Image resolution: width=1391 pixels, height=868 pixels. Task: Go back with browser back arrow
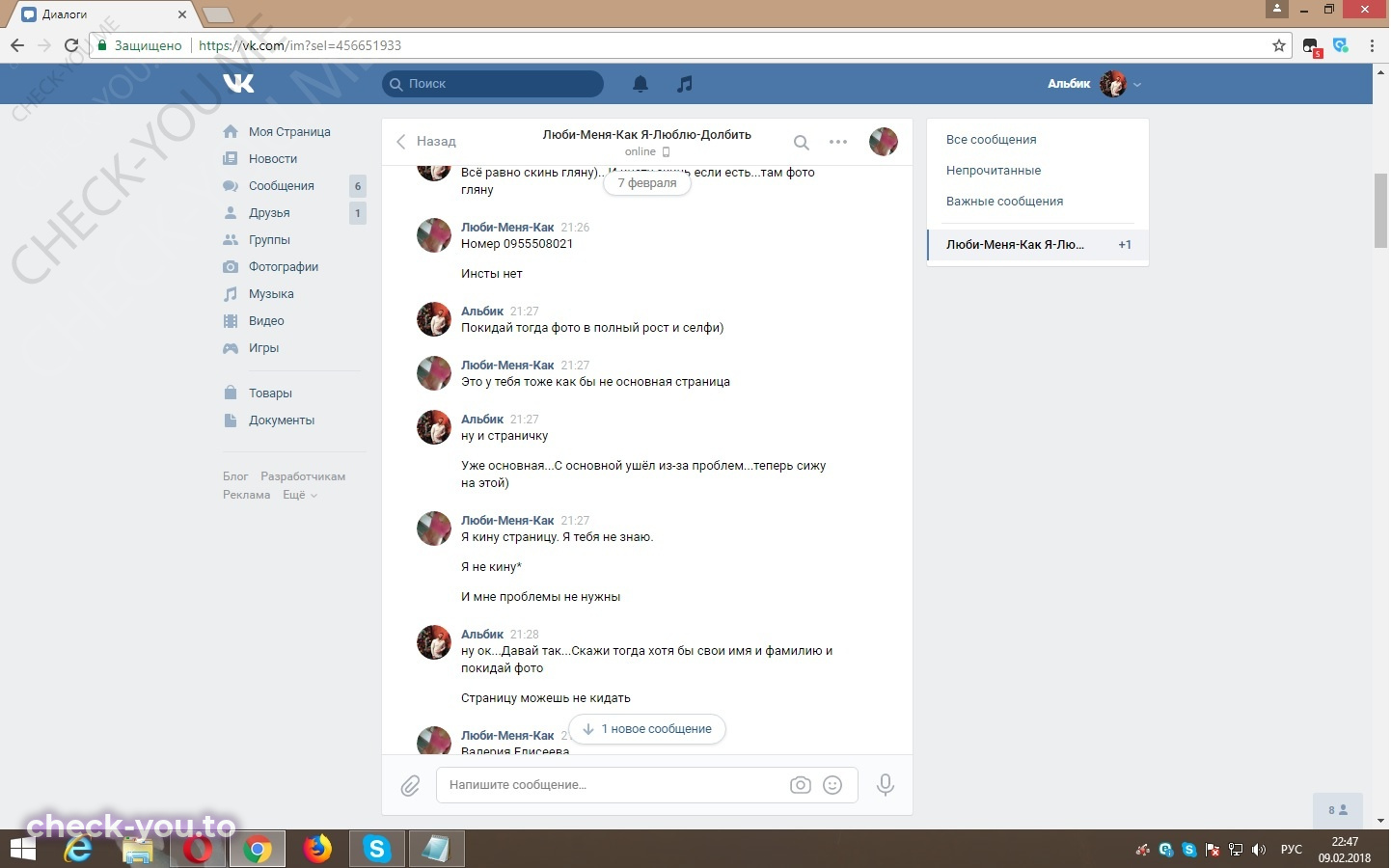(17, 45)
